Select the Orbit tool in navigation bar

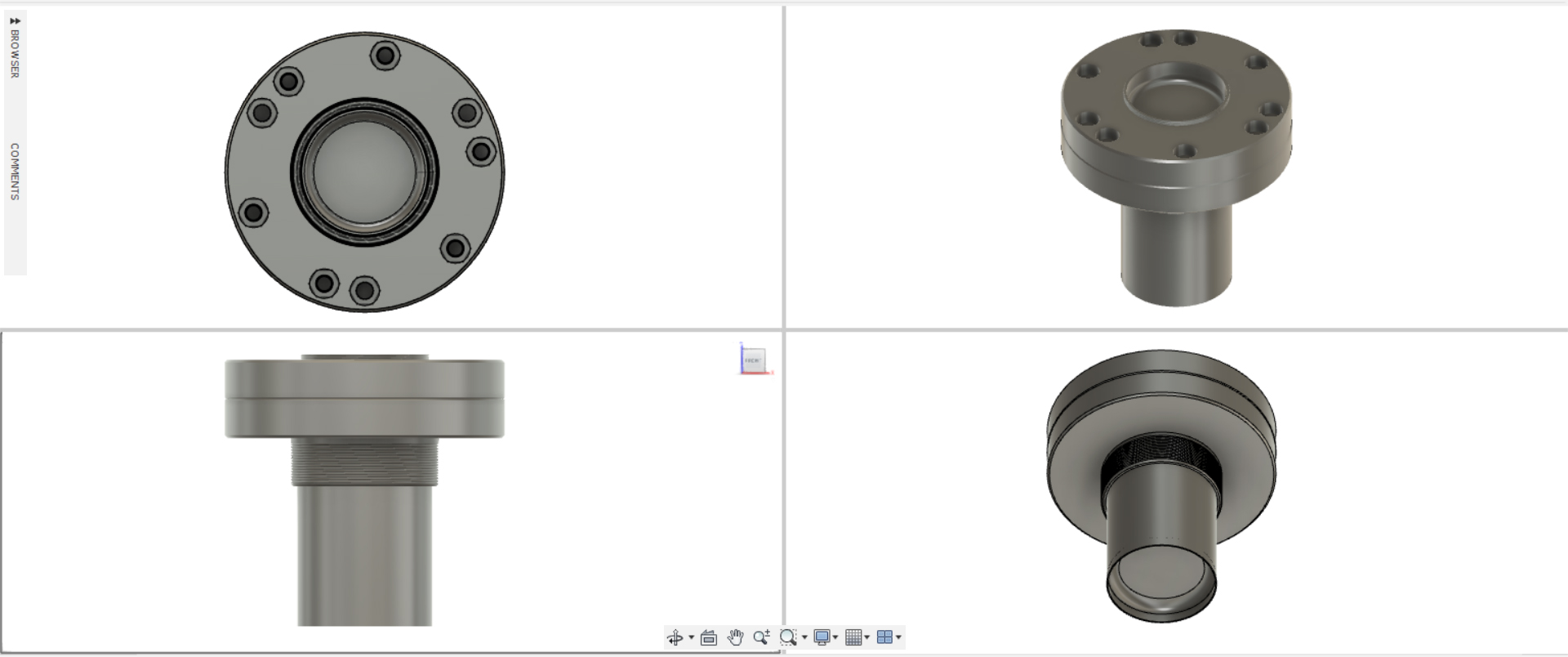pyautogui.click(x=675, y=637)
